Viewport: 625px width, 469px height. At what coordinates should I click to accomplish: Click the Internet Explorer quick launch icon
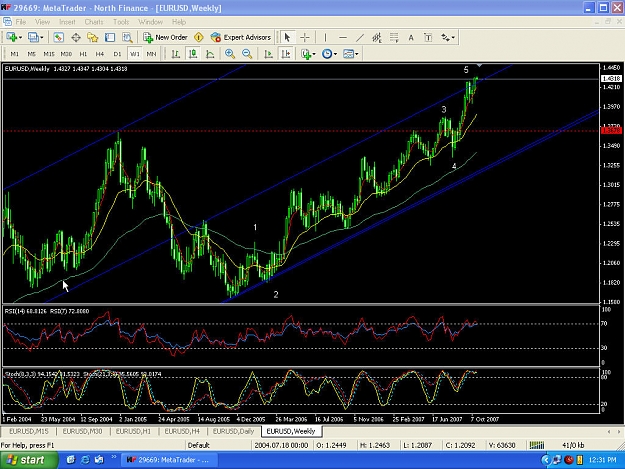(85, 460)
